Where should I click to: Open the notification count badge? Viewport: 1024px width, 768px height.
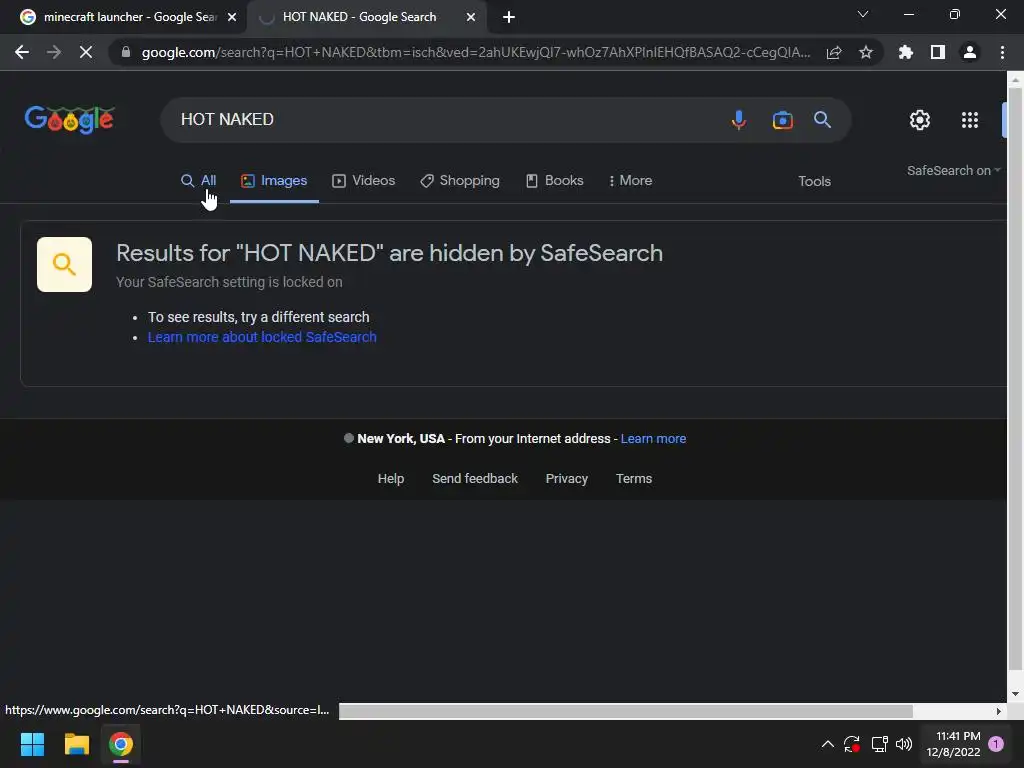[x=996, y=744]
